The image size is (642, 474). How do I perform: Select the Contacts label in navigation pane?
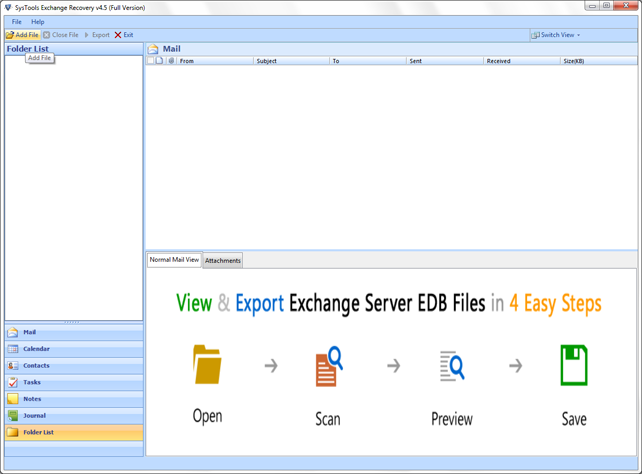36,366
